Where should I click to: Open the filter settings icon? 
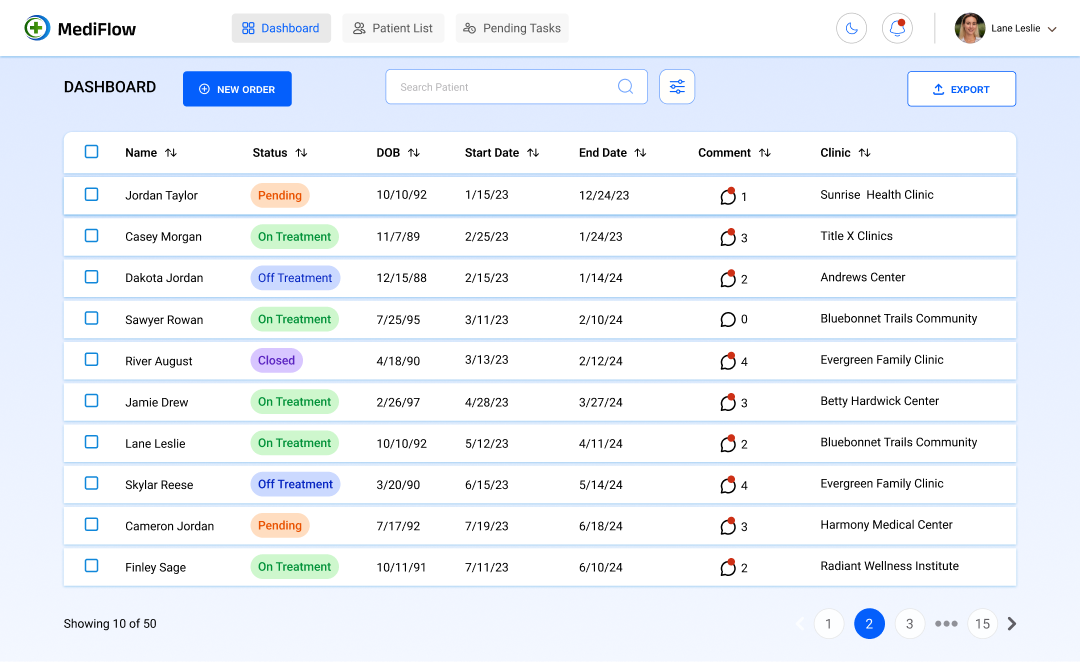point(677,87)
